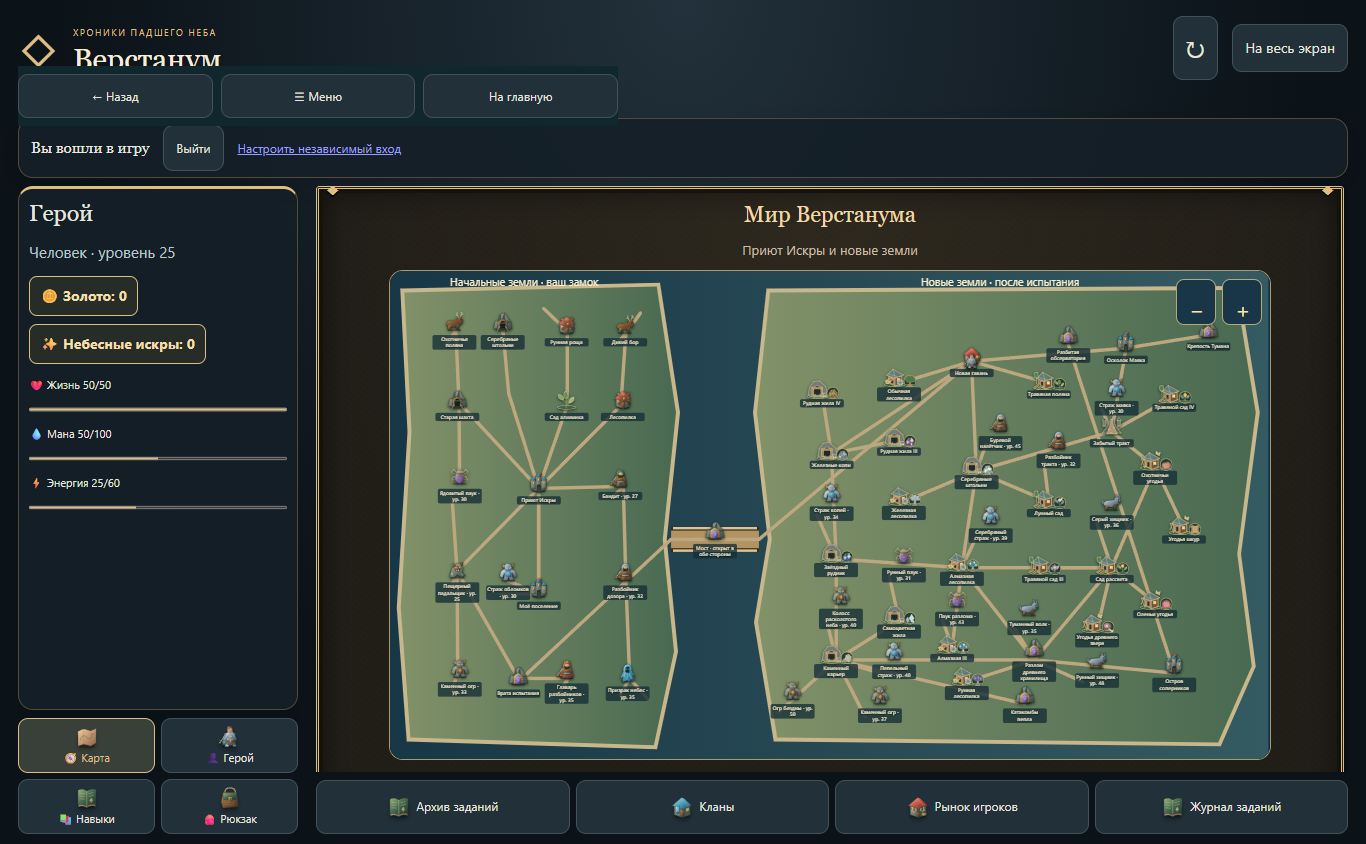Open the Навыки tab
This screenshot has height=844, width=1366.
(87, 807)
